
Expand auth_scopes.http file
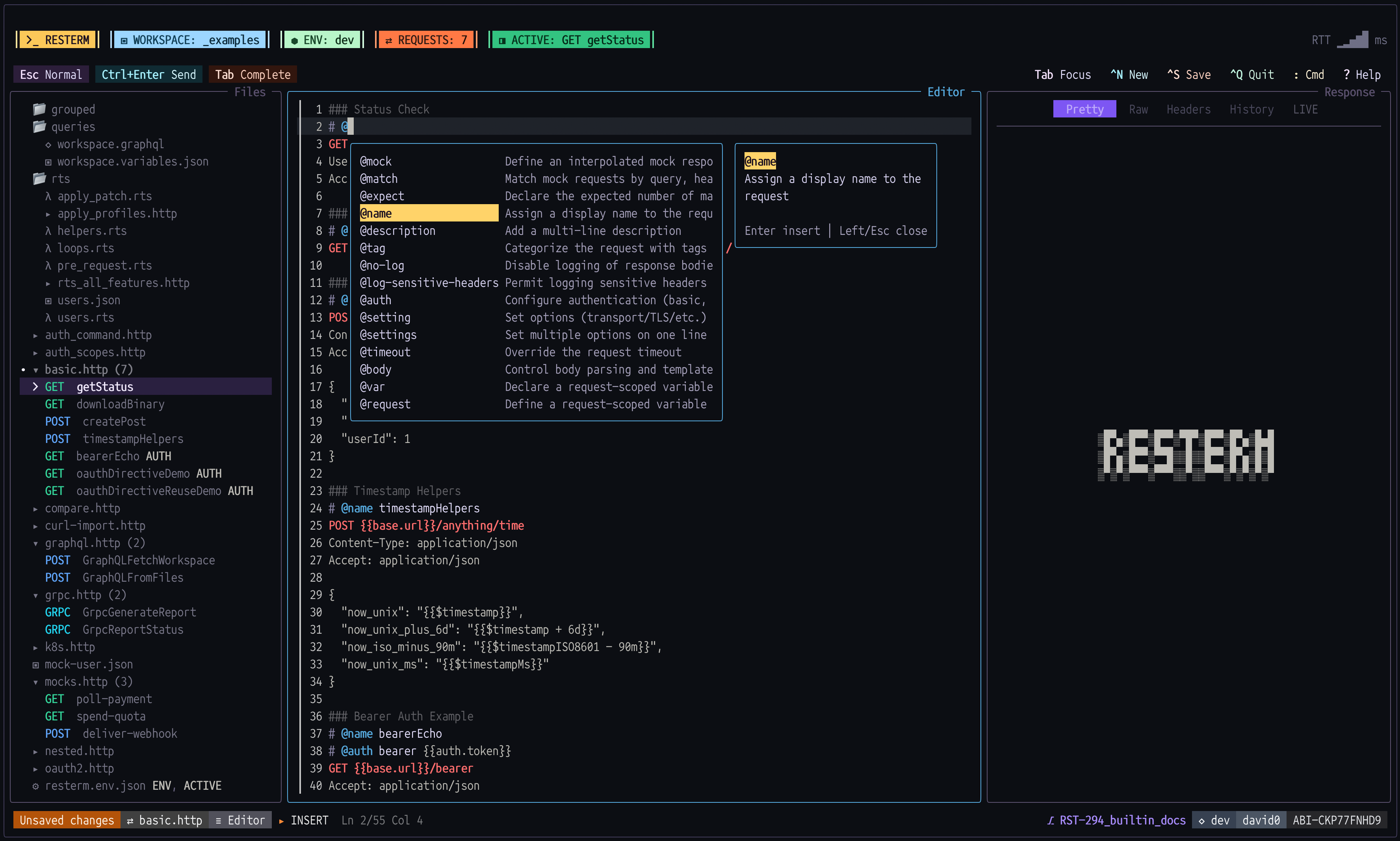pyautogui.click(x=36, y=352)
